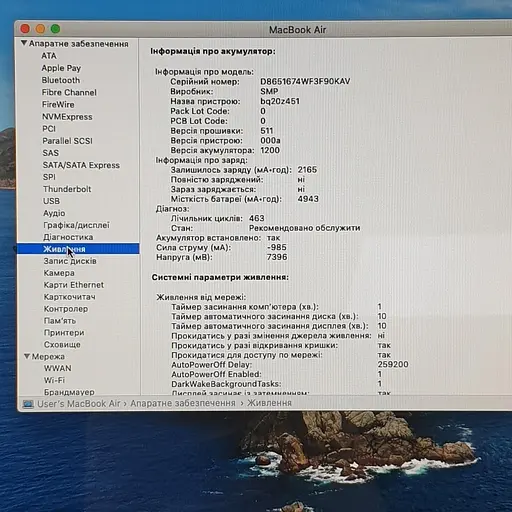Select Камера in the sidebar
This screenshot has height=512, width=512.
coord(59,273)
